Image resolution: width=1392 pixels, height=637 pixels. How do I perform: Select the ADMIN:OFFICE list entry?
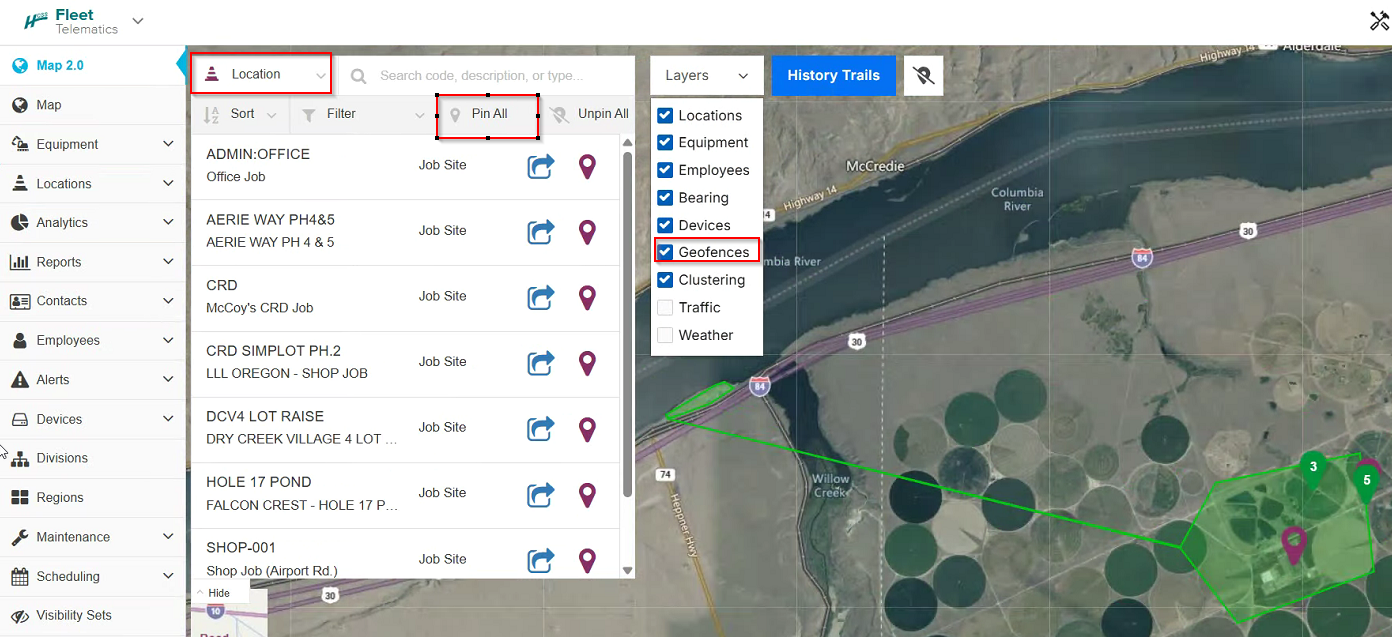406,166
